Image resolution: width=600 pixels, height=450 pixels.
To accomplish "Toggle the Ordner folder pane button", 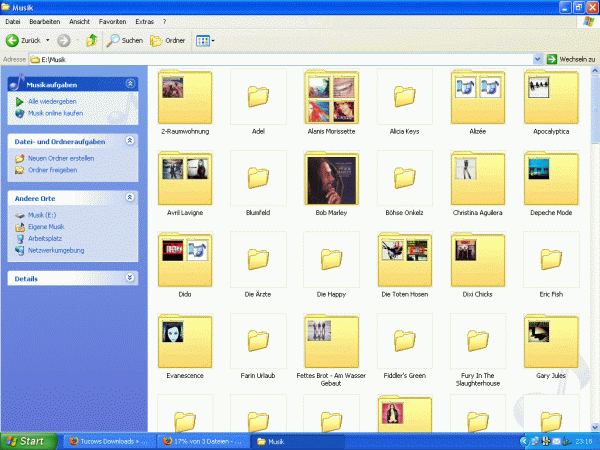I will pyautogui.click(x=168, y=40).
